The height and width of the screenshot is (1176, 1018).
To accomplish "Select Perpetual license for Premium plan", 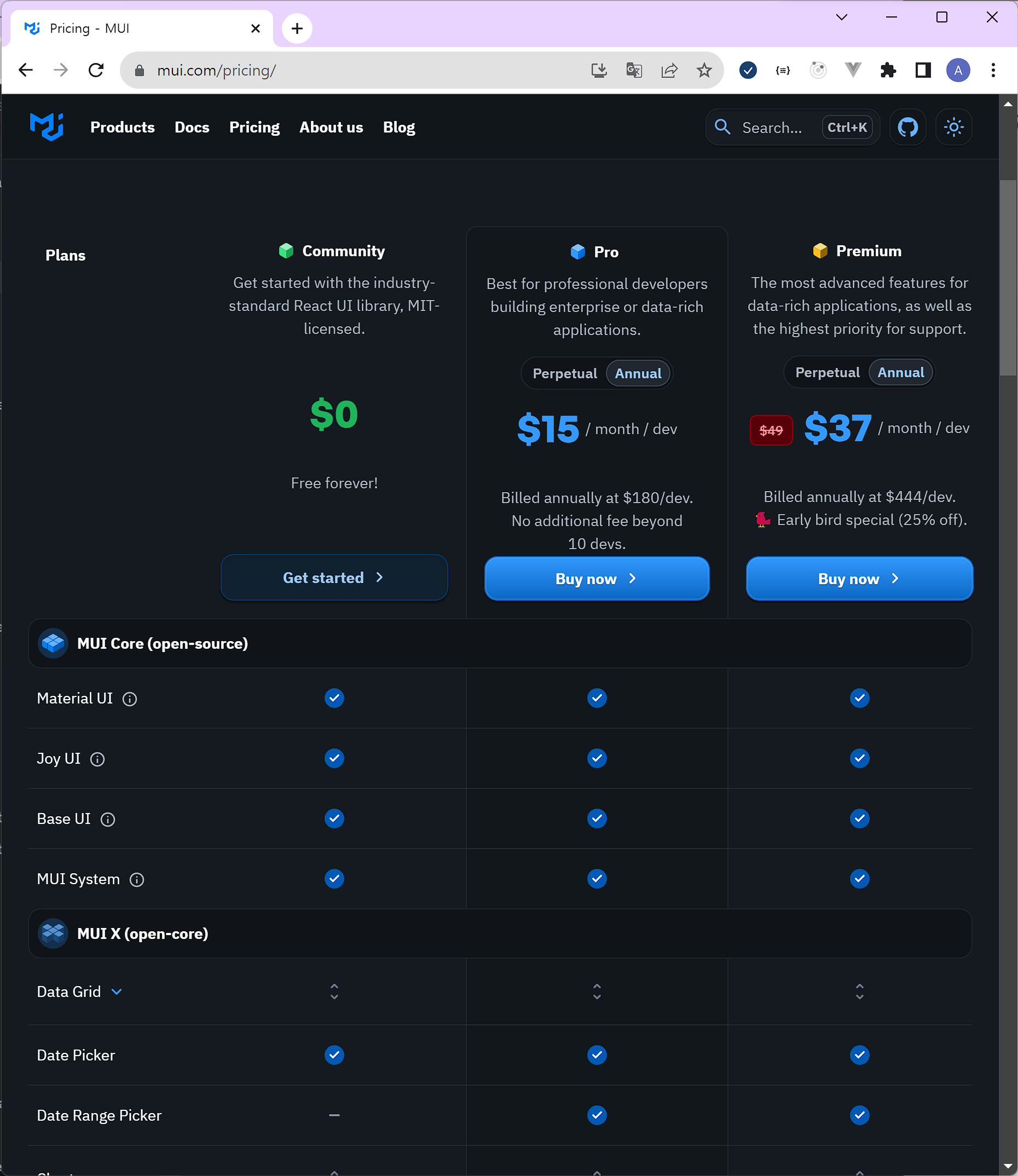I will pos(827,372).
